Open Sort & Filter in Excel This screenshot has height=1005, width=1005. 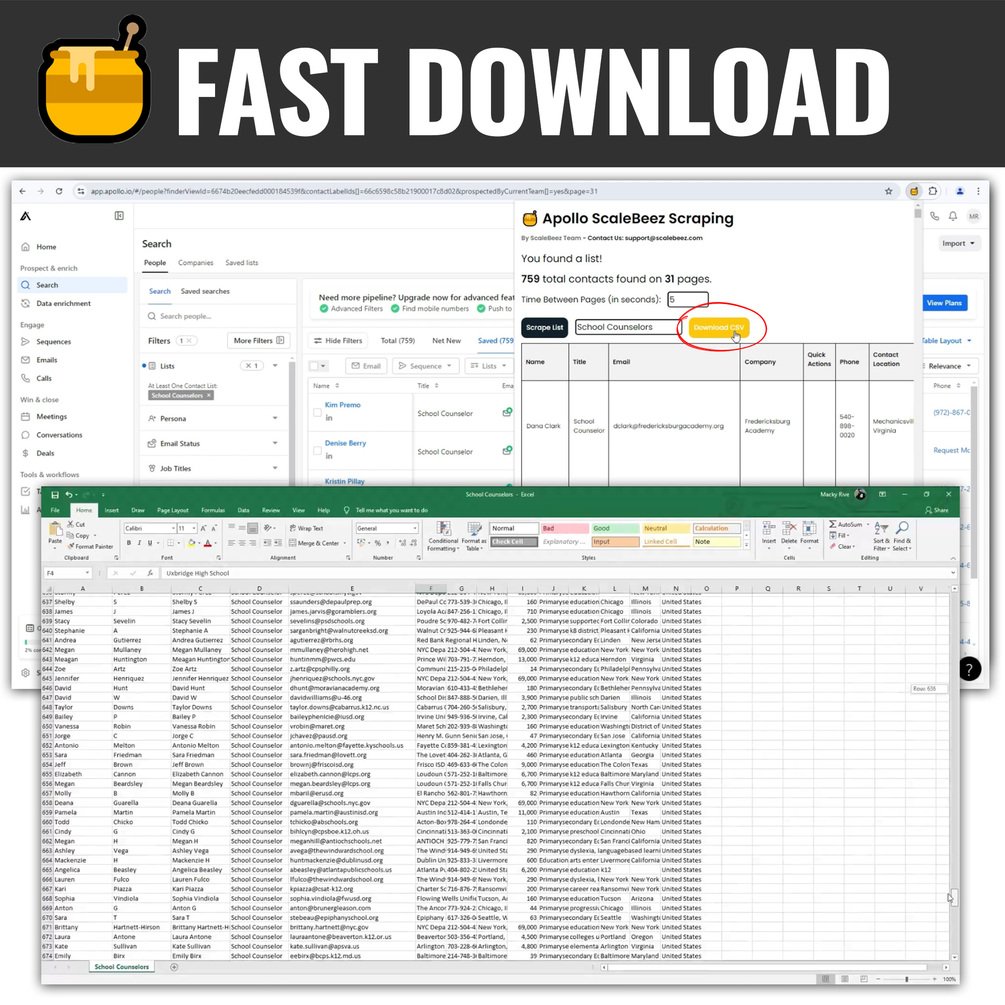(x=881, y=536)
